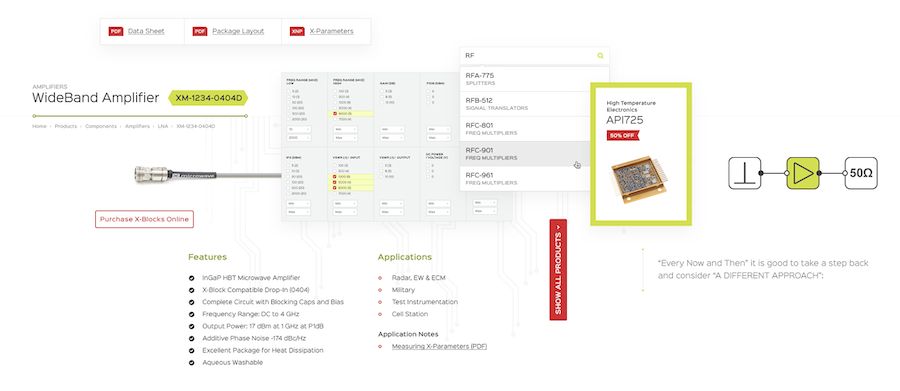900x391 pixels.
Task: Choose RFA-775 Splitters from search suggestions
Action: [525, 79]
